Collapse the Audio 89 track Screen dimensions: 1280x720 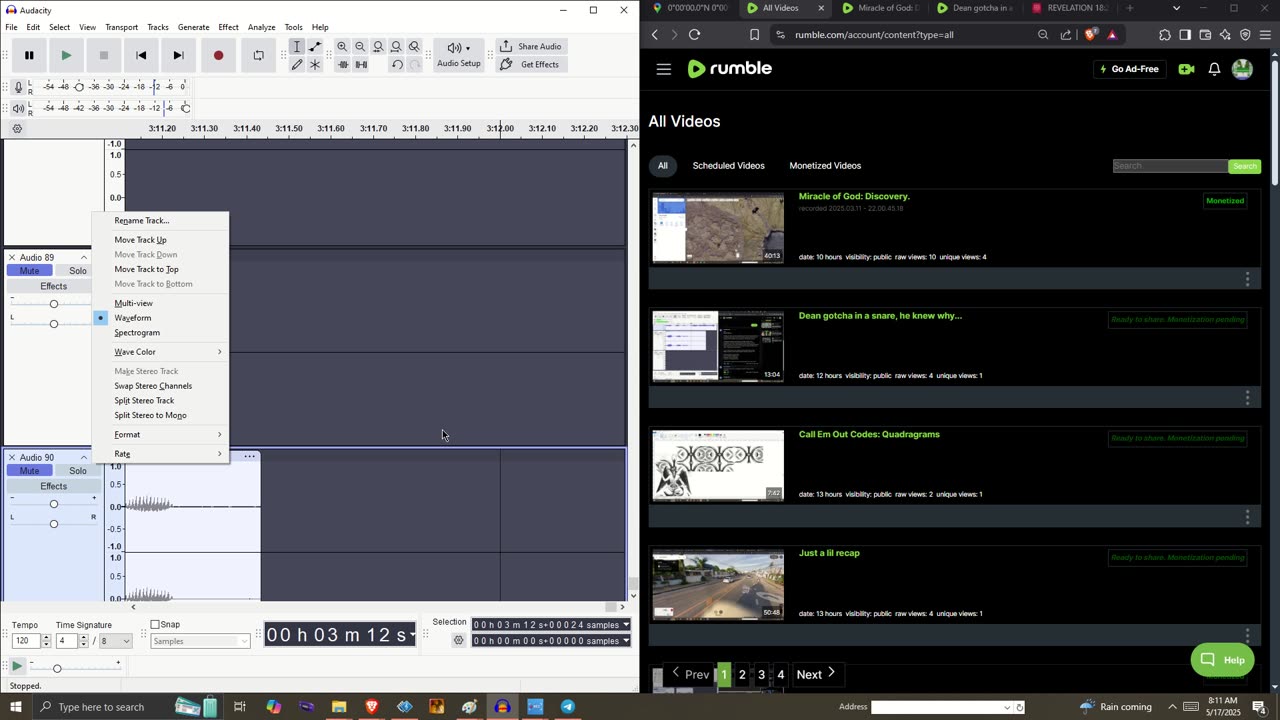tap(84, 258)
